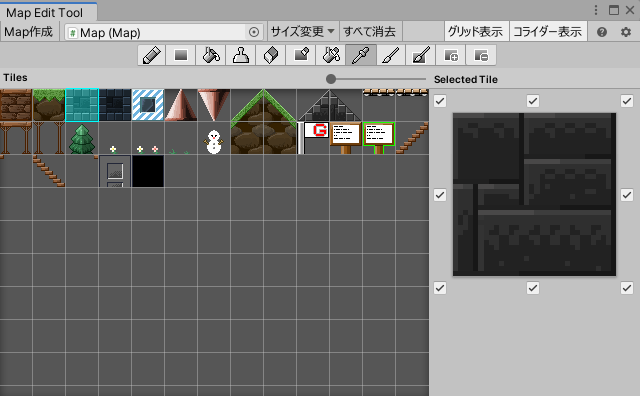The width and height of the screenshot is (640, 396).
Task: Select the rectangle fill tool
Action: pyautogui.click(x=180, y=55)
